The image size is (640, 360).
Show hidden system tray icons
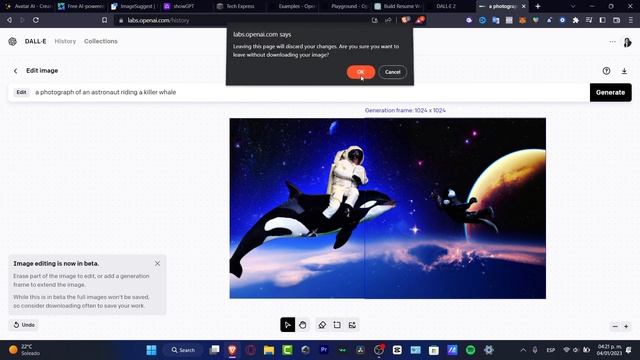[x=523, y=350]
